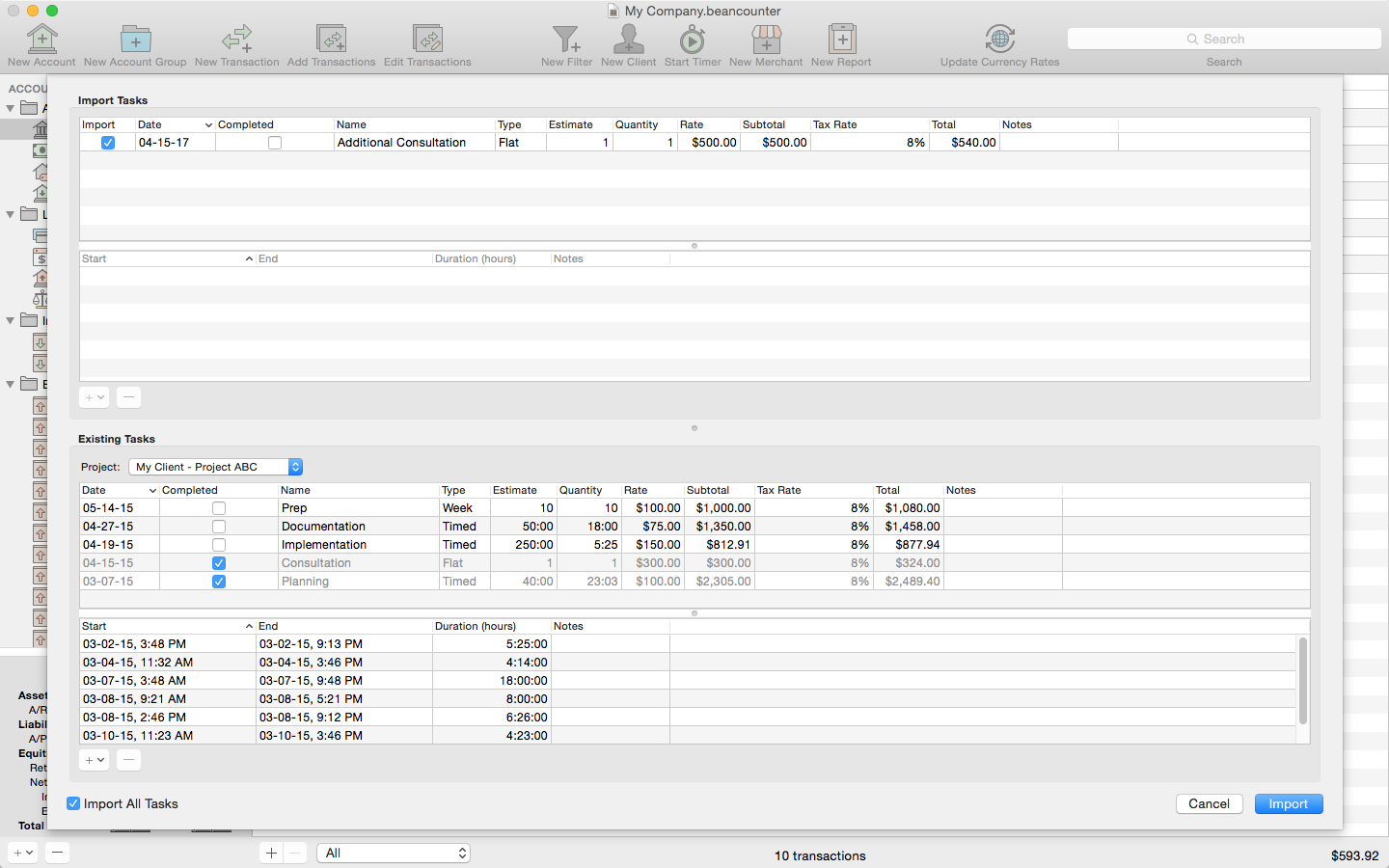This screenshot has width=1389, height=868.
Task: Click the New Account toolbar icon
Action: pyautogui.click(x=41, y=40)
